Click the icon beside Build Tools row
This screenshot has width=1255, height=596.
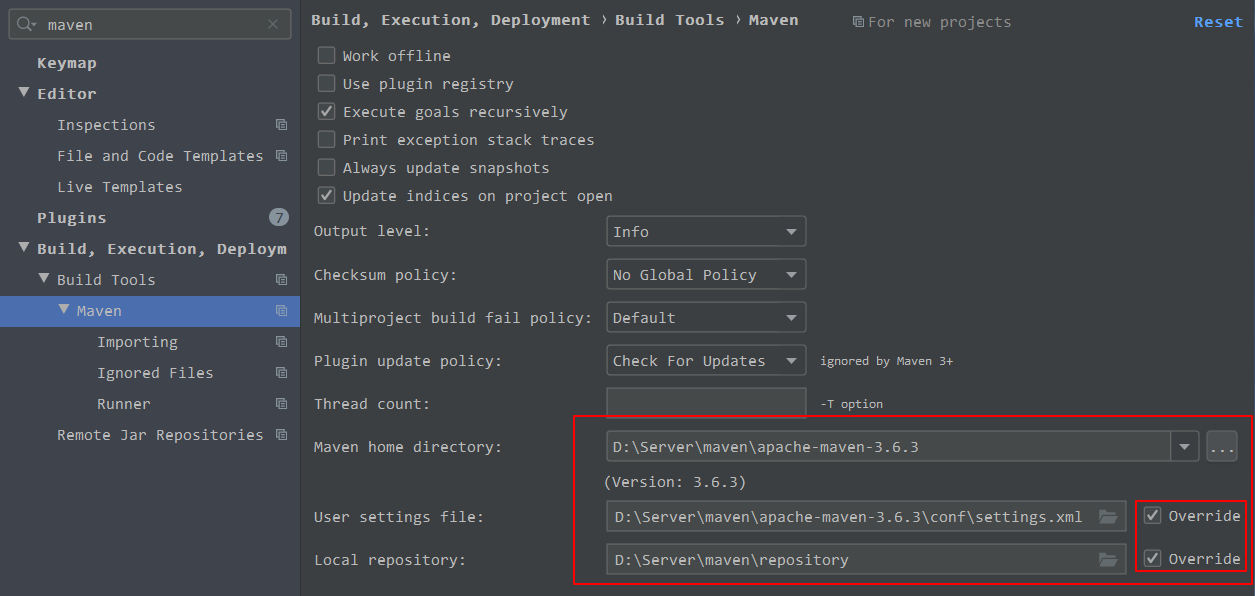pyautogui.click(x=281, y=280)
